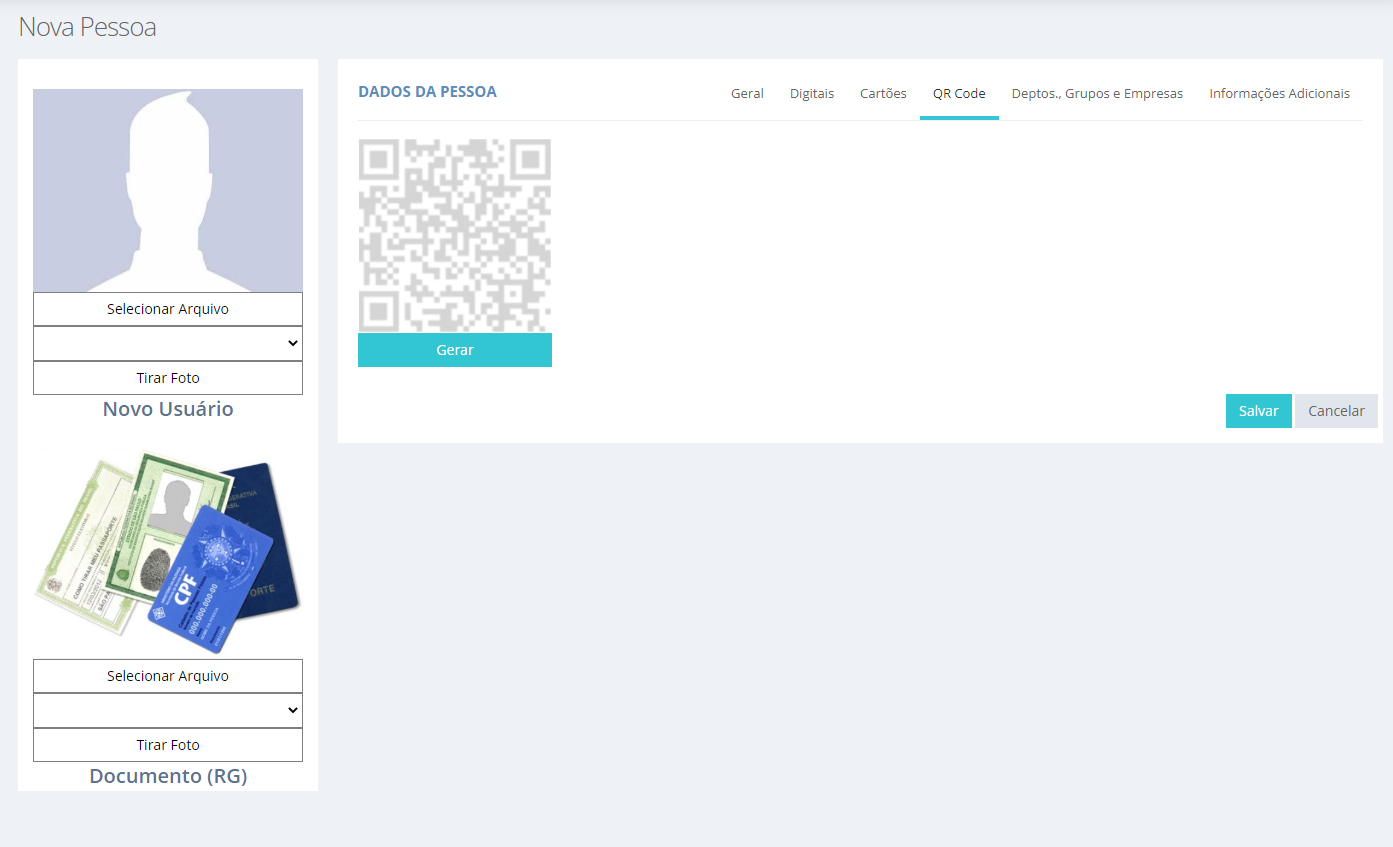Screen dimensions: 1393x847
Task: Open Deptos., Grupos e Empresas tab
Action: 1097,93
